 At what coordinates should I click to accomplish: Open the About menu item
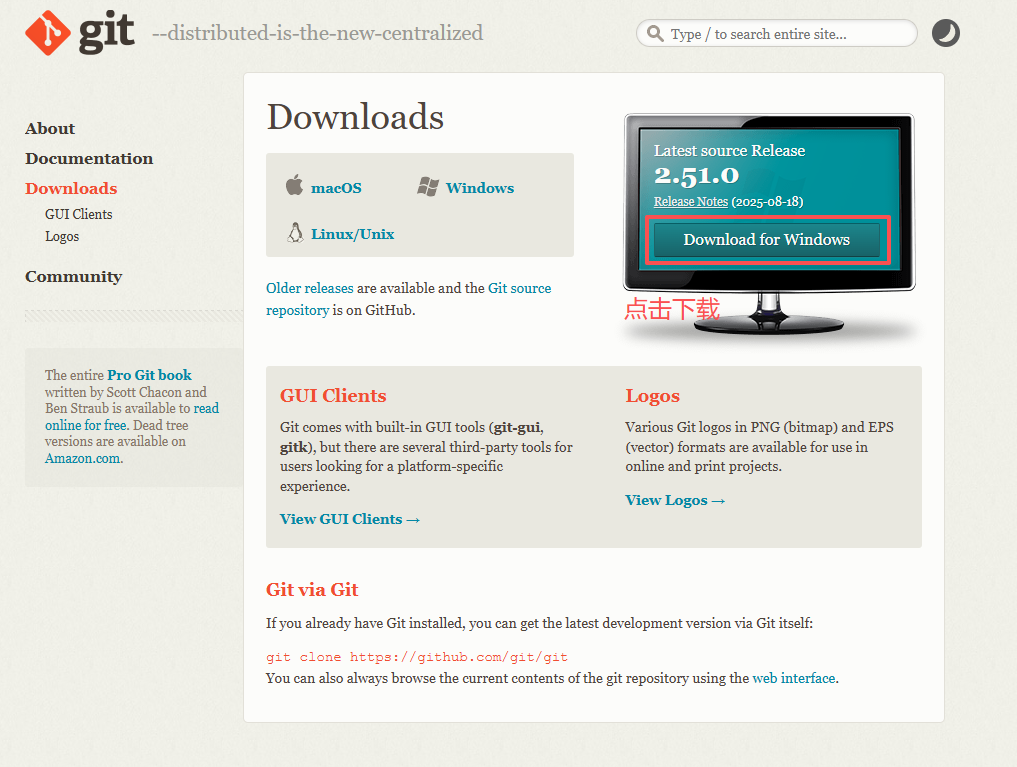50,128
